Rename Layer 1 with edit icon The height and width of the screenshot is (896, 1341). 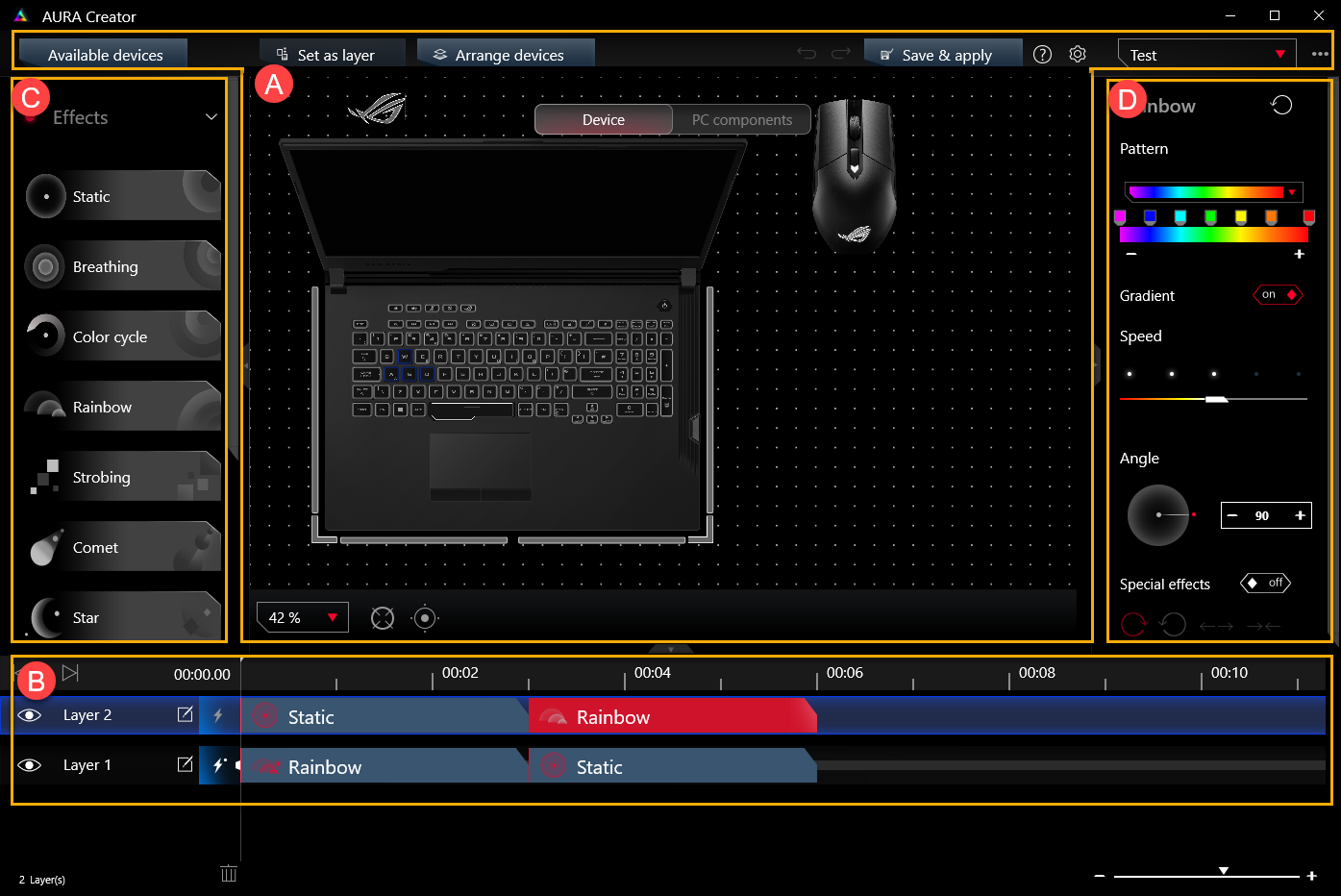click(x=186, y=764)
